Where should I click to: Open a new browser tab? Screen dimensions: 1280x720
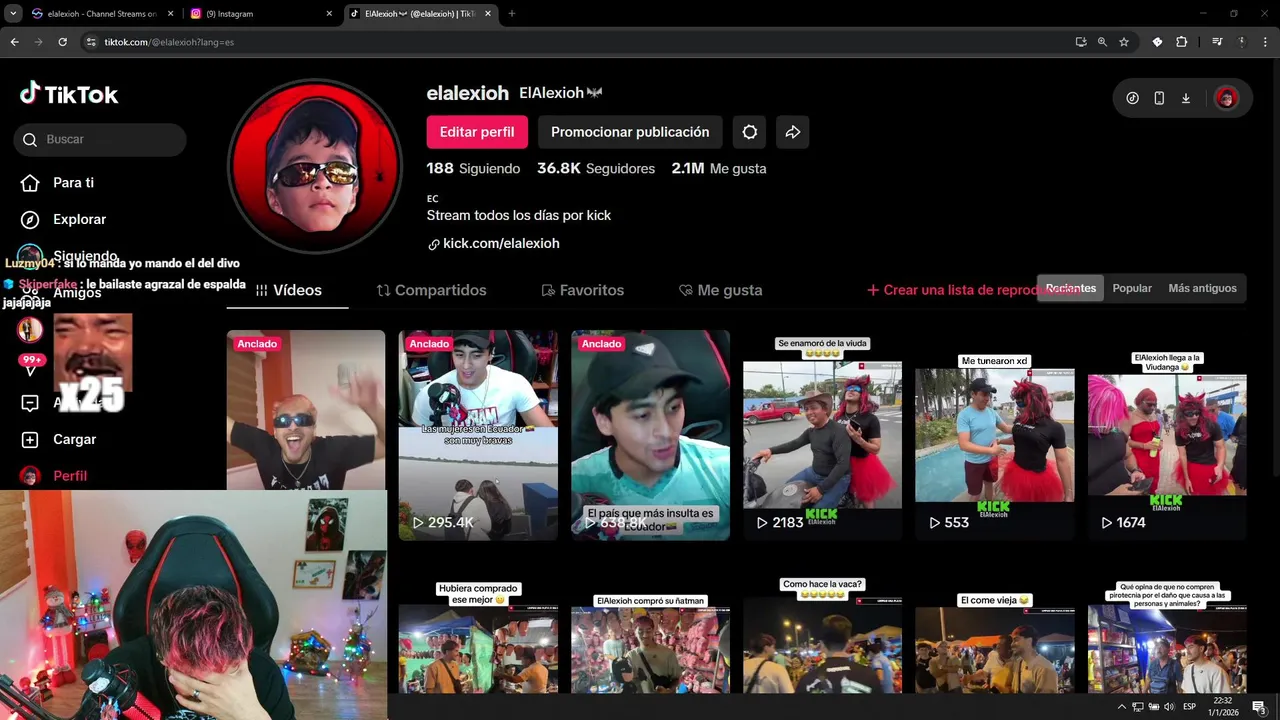click(x=512, y=14)
